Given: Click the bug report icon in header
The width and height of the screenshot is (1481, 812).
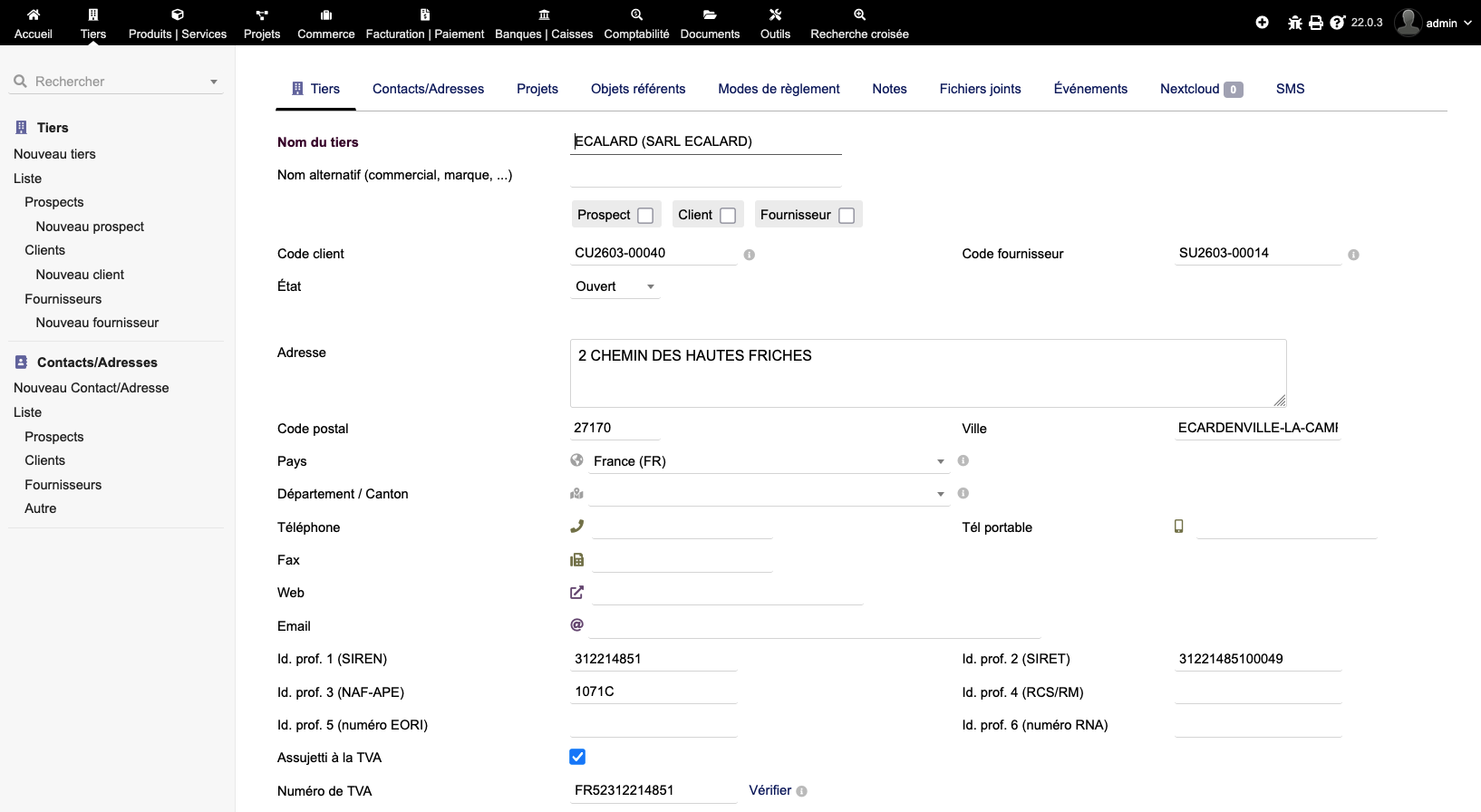Looking at the screenshot, I should pyautogui.click(x=1294, y=23).
